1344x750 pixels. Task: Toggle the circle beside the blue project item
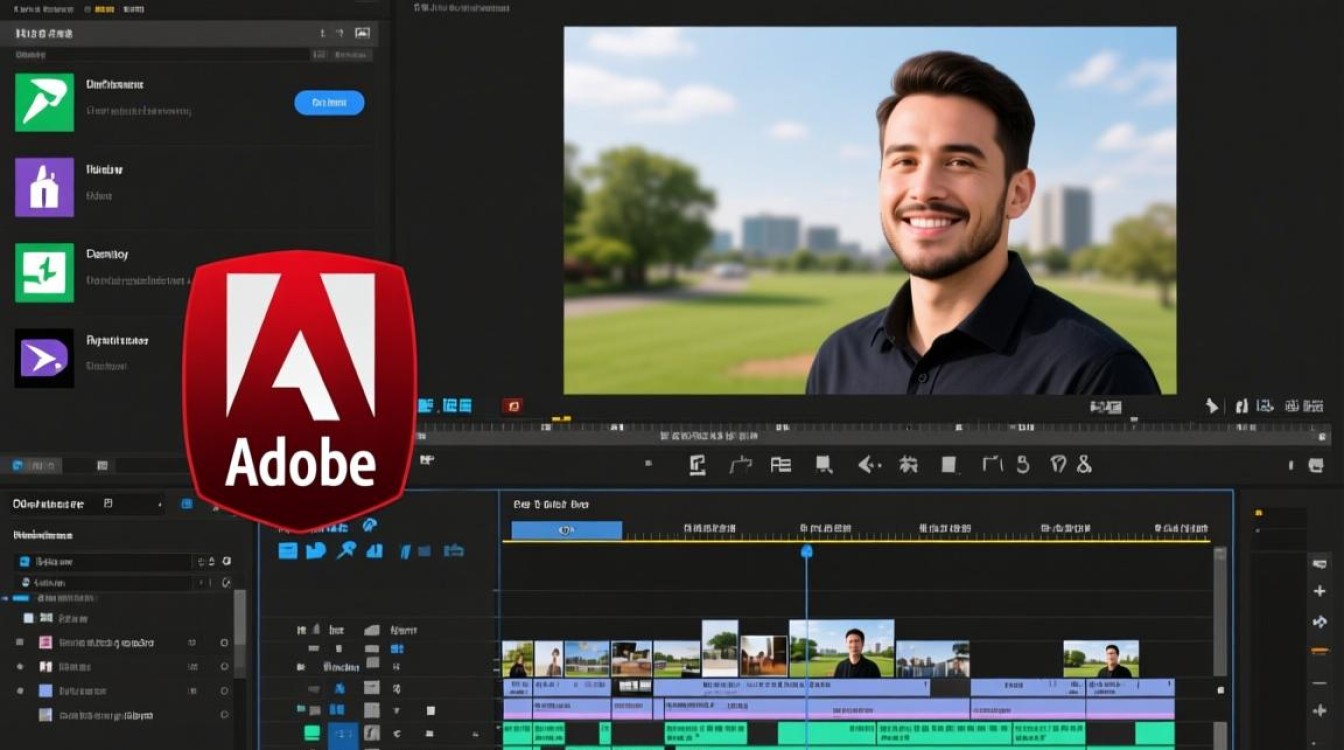[224, 691]
